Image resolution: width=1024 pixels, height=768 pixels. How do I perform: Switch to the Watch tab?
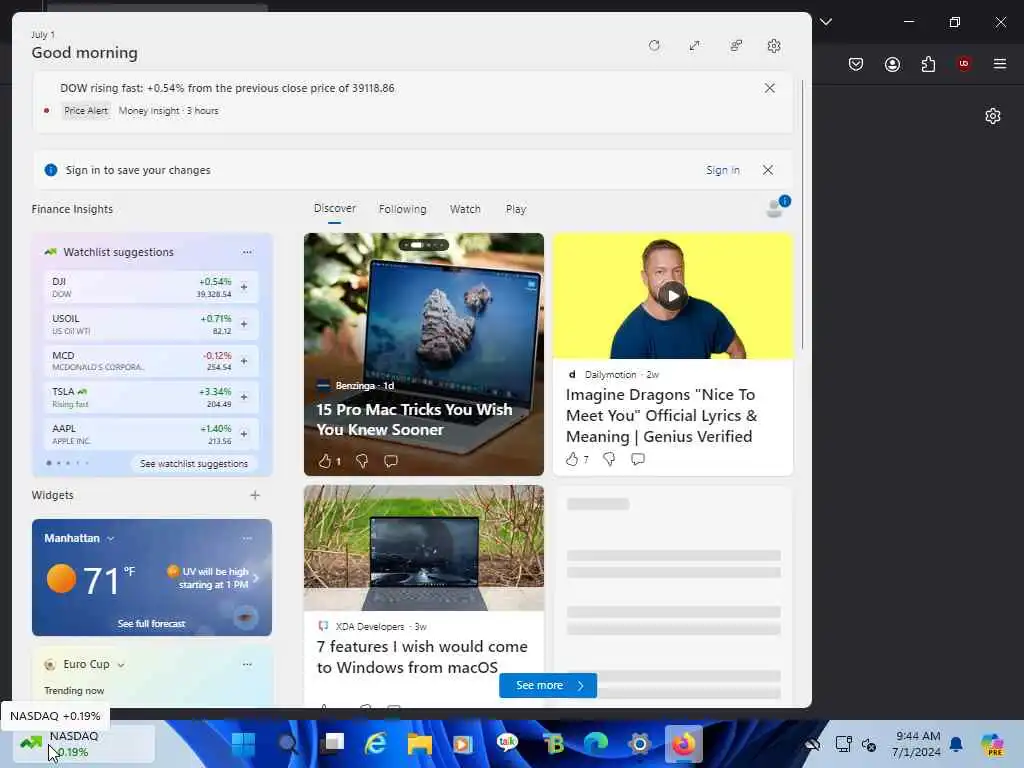pos(465,209)
